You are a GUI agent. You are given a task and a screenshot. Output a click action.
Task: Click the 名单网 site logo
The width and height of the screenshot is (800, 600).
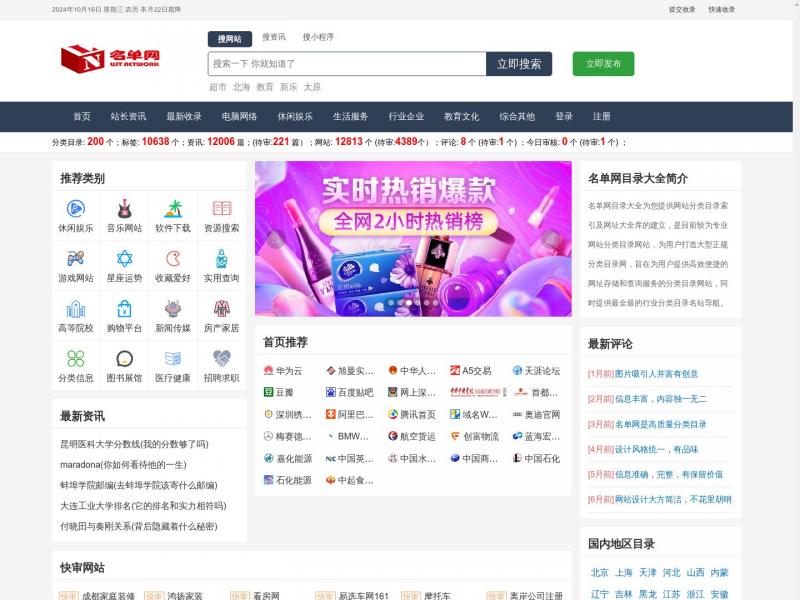click(x=110, y=59)
